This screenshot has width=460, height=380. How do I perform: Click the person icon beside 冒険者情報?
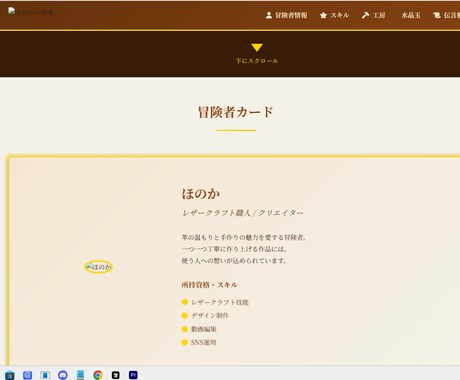(269, 15)
